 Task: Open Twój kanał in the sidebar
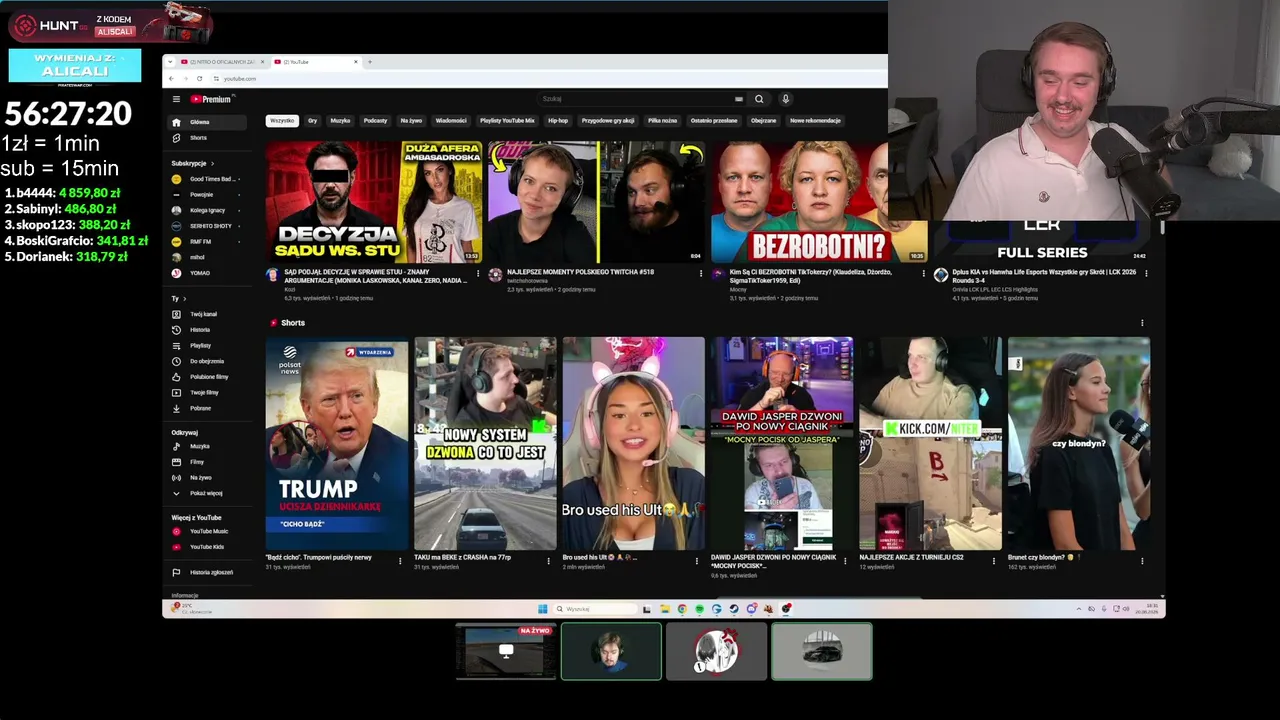[x=205, y=314]
